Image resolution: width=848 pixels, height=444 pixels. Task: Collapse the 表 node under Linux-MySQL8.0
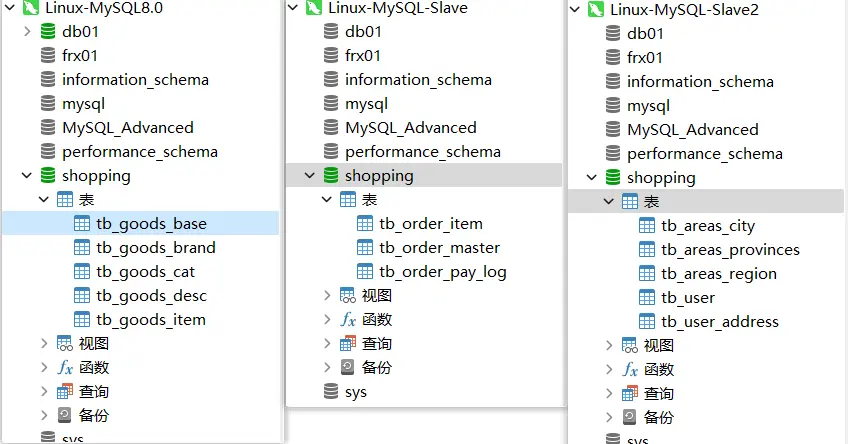[x=44, y=200]
